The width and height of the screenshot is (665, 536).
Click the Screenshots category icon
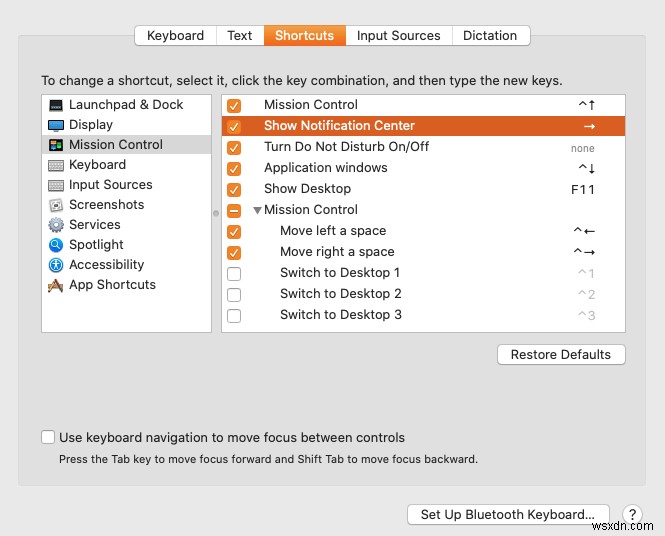[56, 205]
